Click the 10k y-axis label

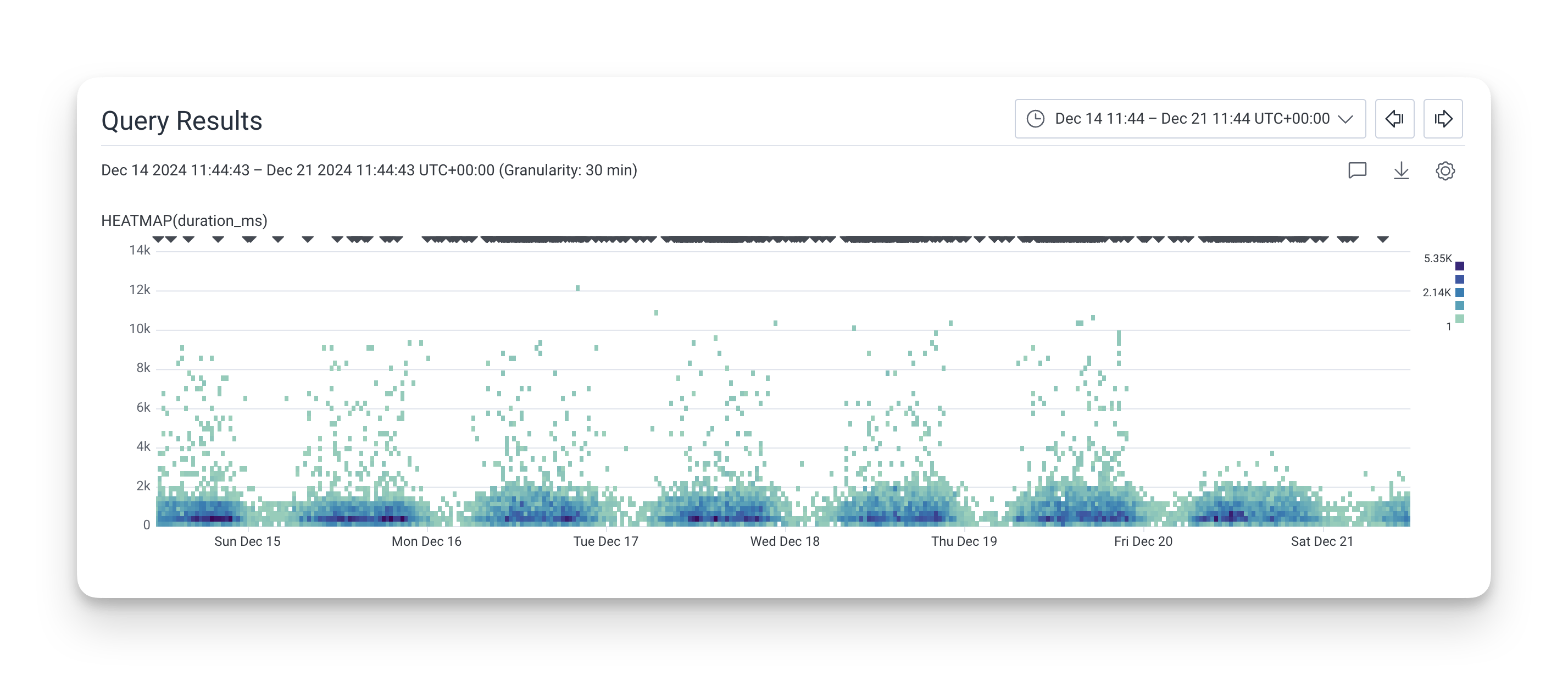click(140, 329)
